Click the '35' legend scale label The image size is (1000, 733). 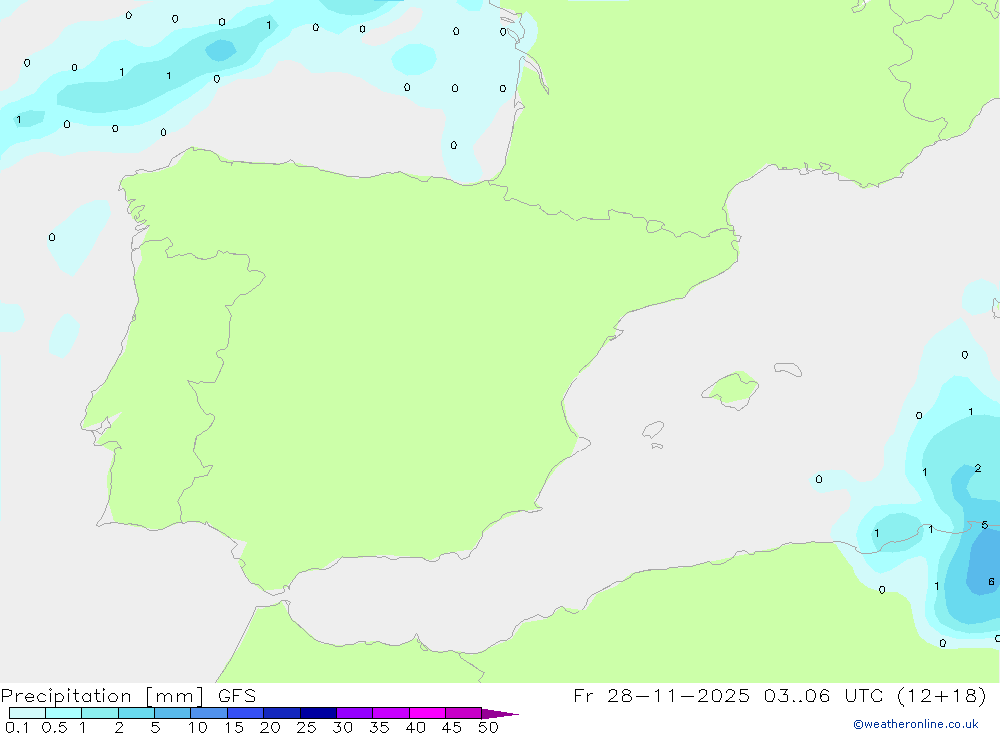pos(379,727)
